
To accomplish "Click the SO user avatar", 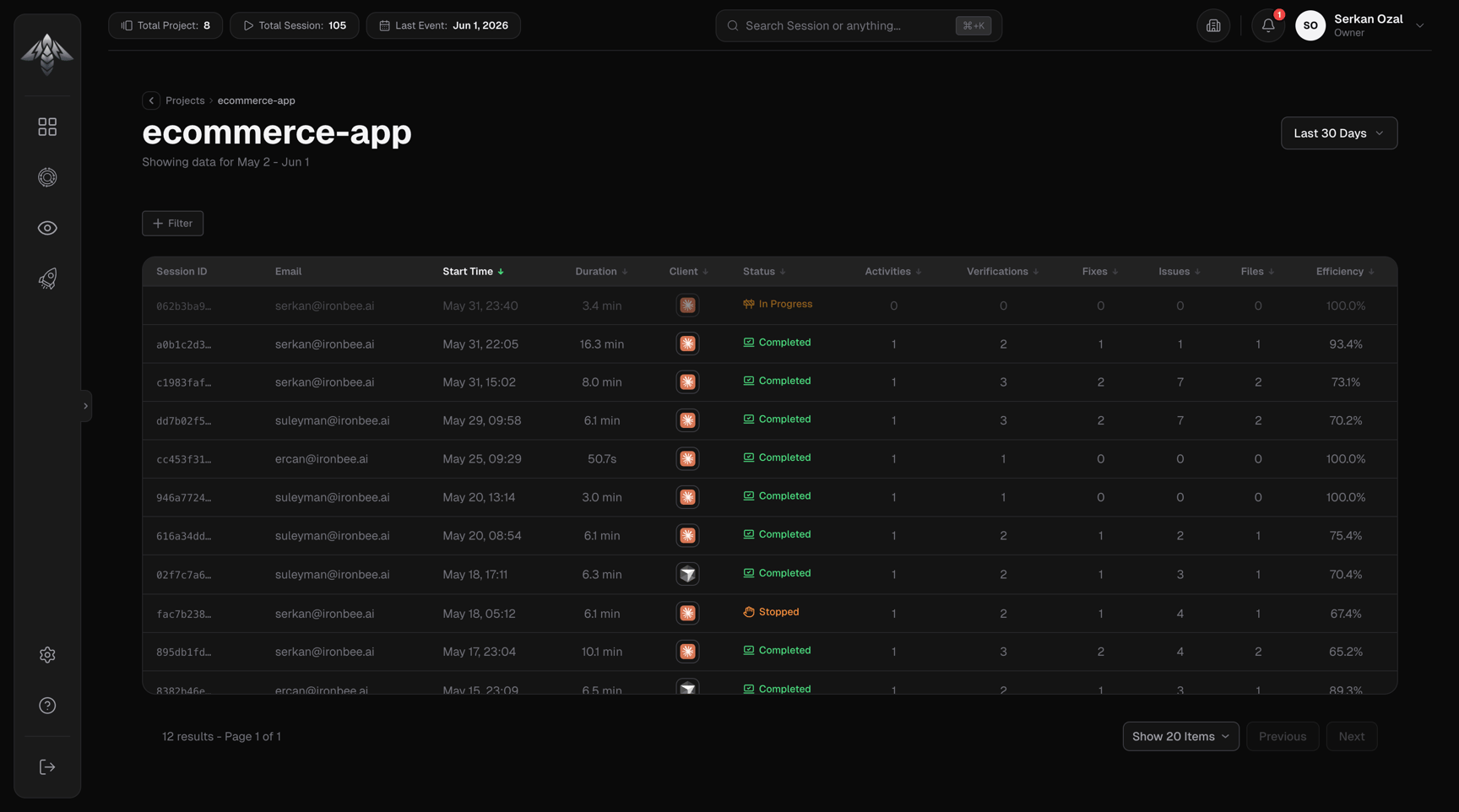I will 1310,26.
